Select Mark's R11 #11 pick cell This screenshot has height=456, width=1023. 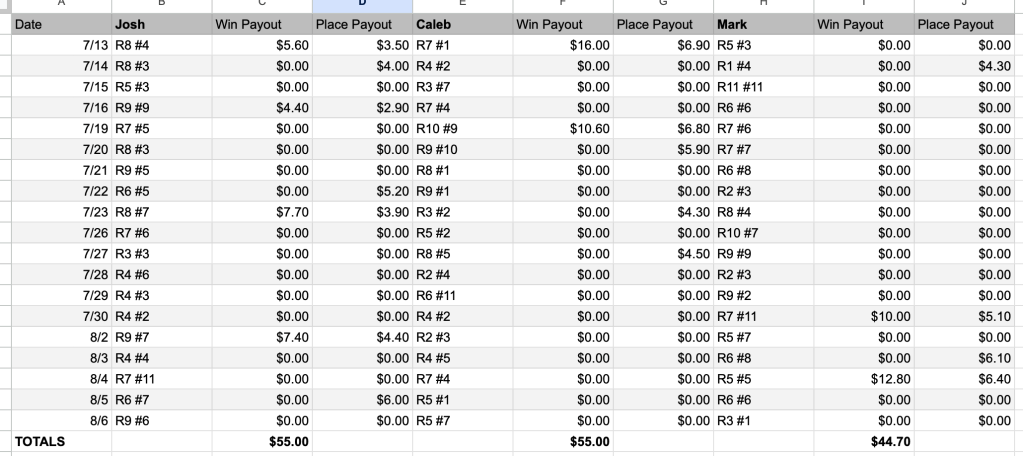click(x=763, y=87)
